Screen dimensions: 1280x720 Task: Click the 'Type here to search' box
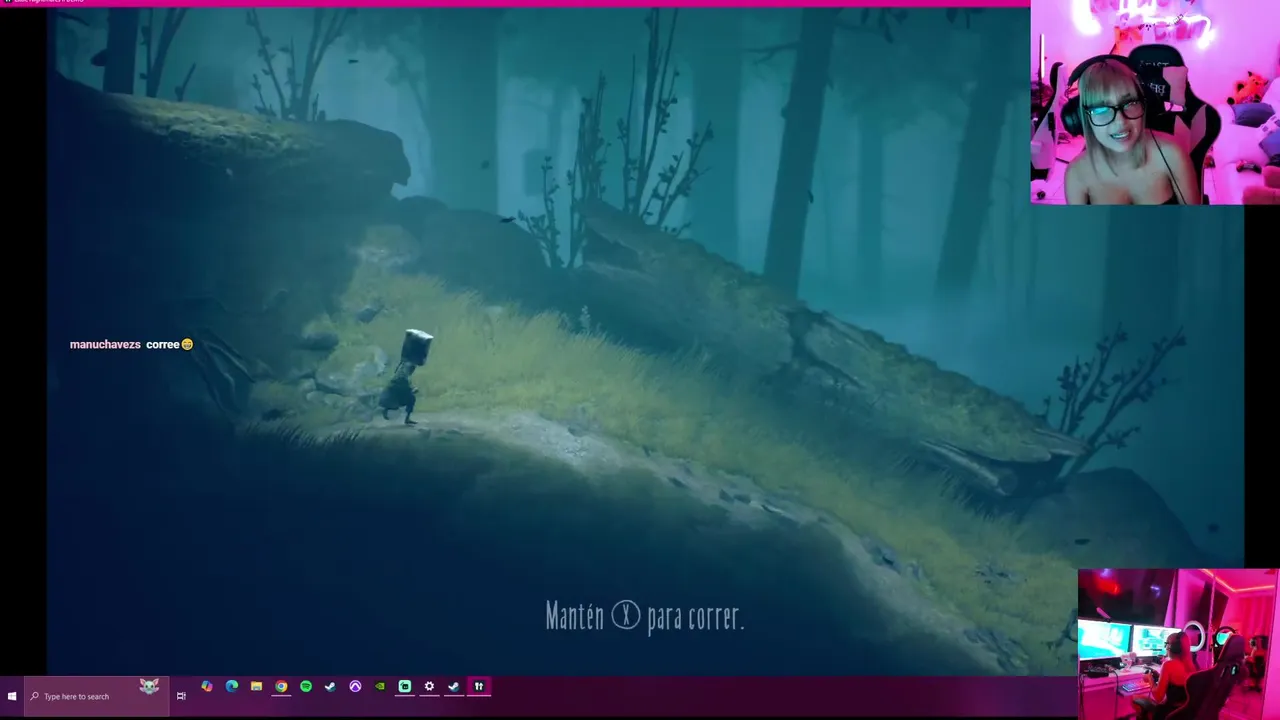pyautogui.click(x=95, y=696)
